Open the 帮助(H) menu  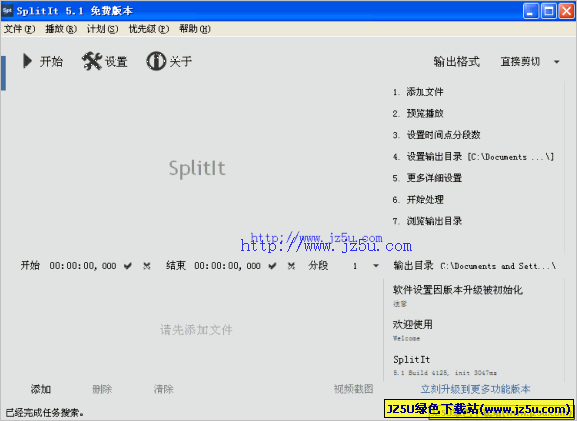coord(195,29)
